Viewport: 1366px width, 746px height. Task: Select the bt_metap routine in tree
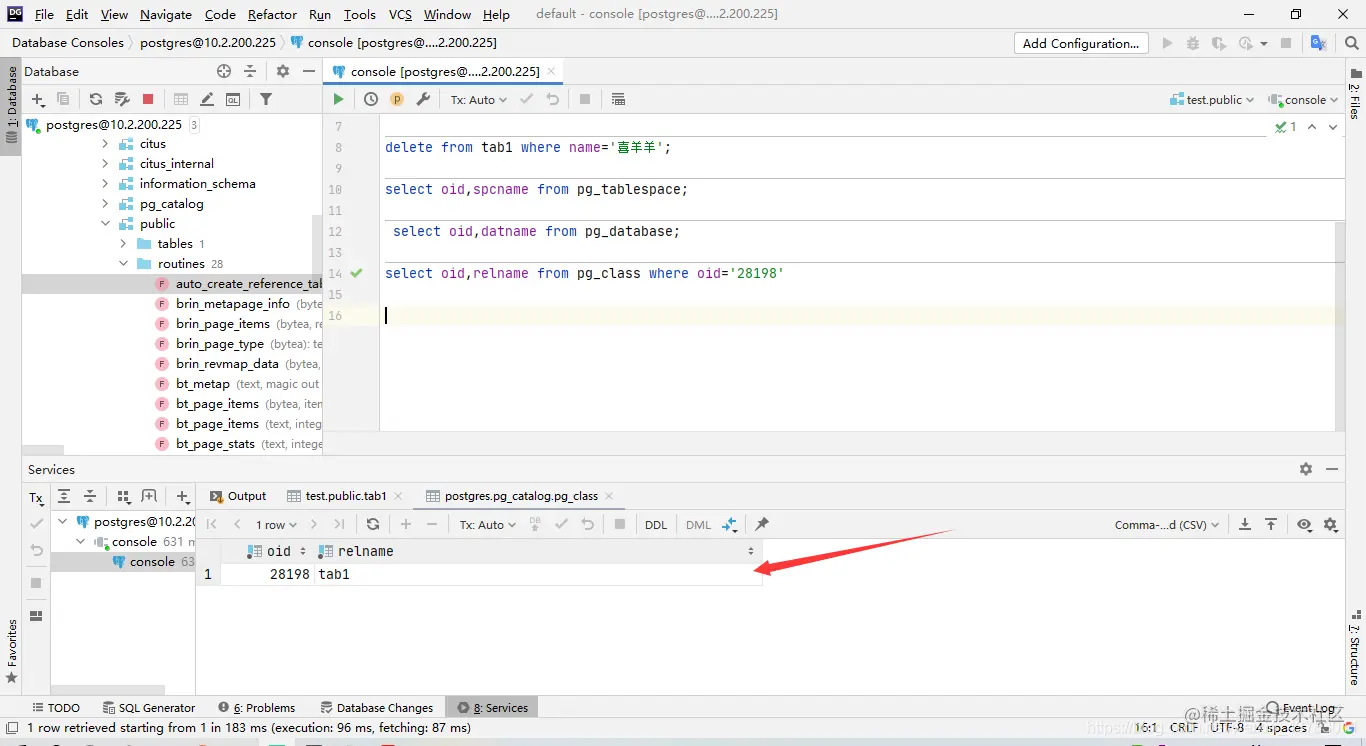[203, 384]
